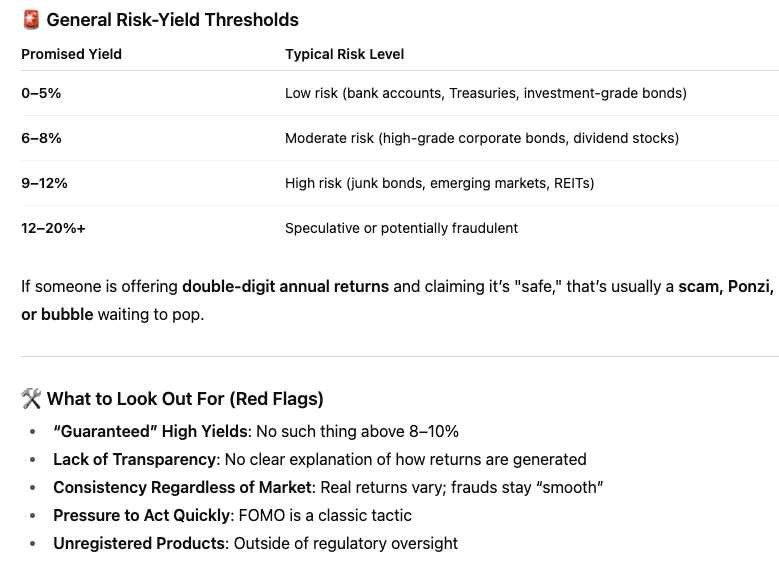
Task: Click the bold double-digit annual returns phrase
Action: coord(285,286)
